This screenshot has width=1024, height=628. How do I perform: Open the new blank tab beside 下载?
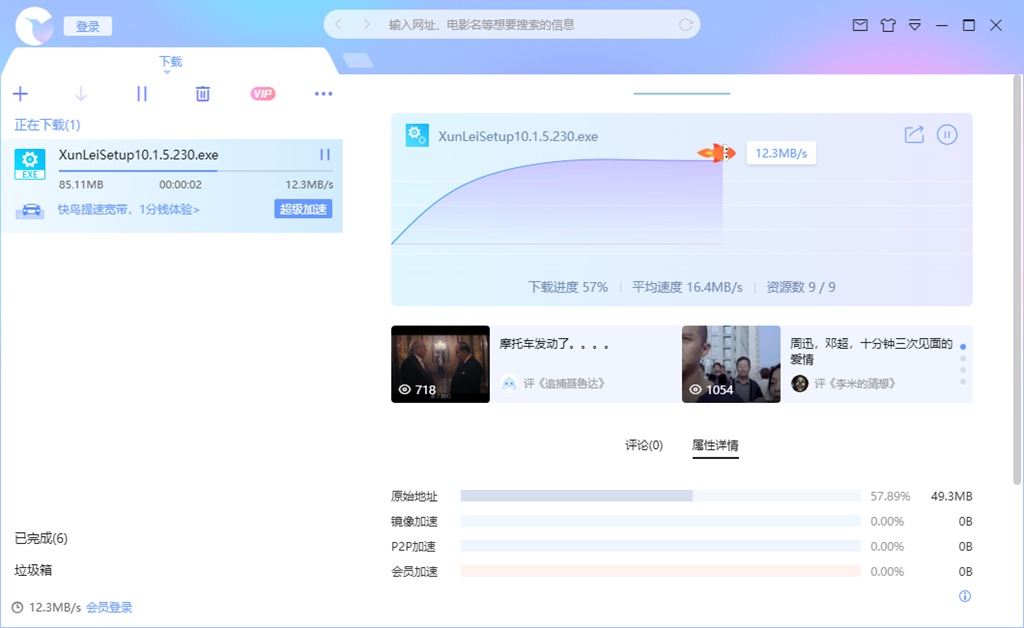(x=358, y=61)
